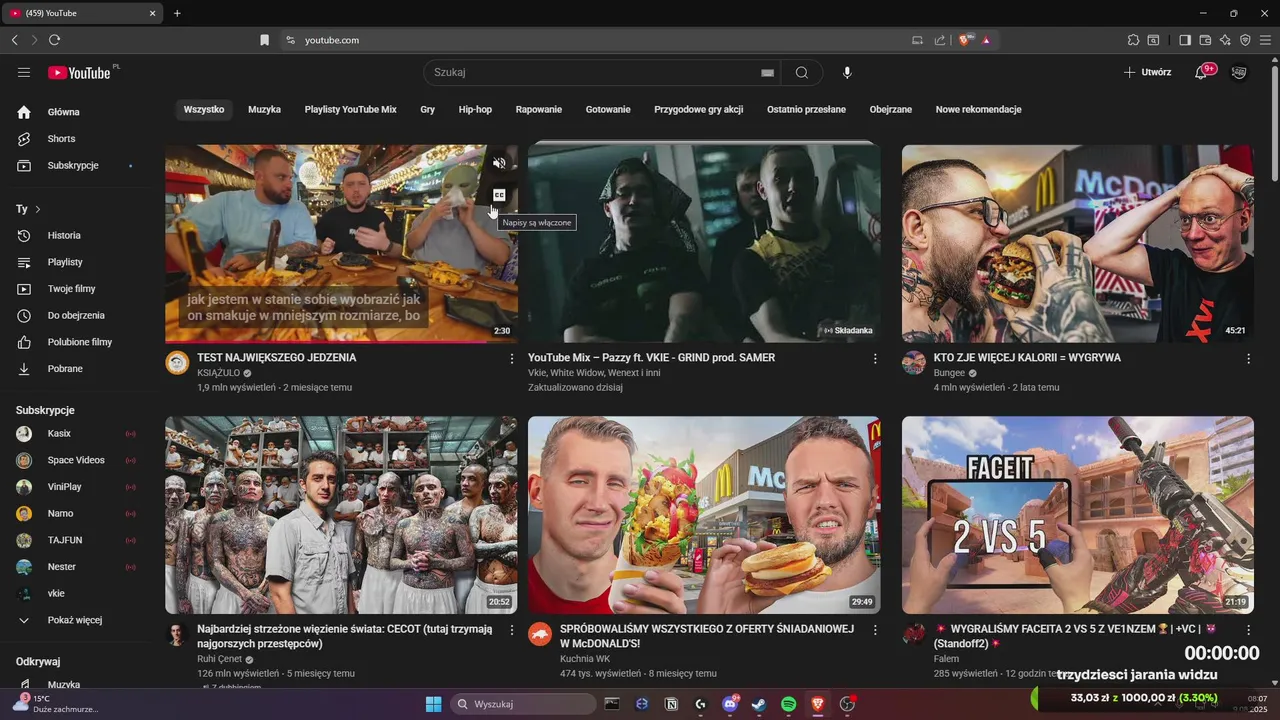Open the account avatar menu
Viewport: 1280px width, 720px height.
(1239, 72)
